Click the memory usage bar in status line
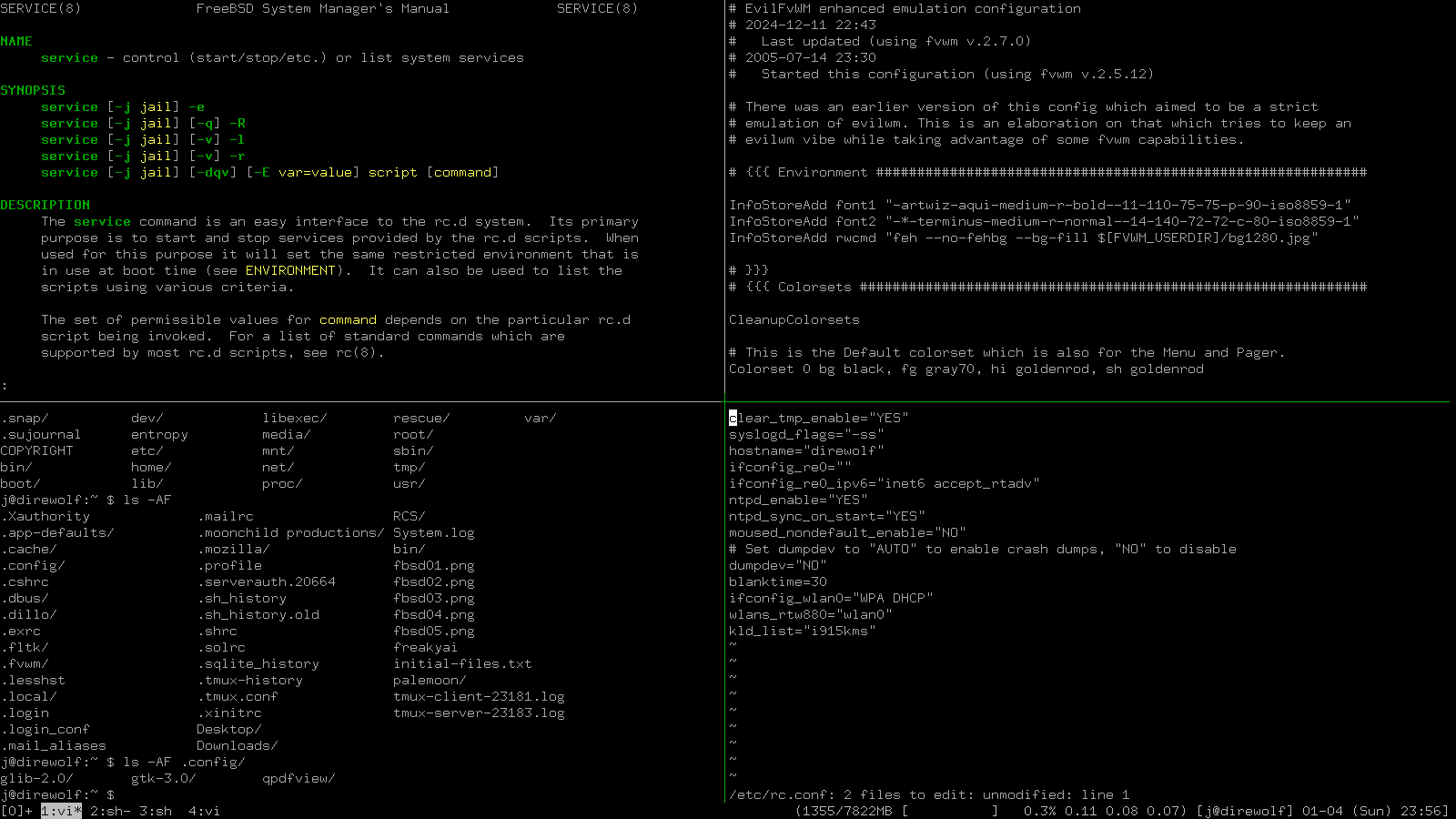This screenshot has width=1456, height=819. pos(950,811)
